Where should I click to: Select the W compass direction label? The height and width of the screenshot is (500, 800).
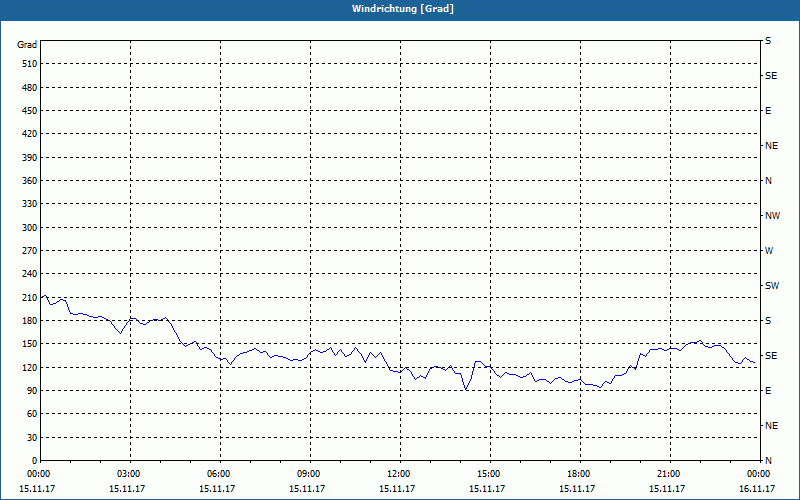[x=769, y=251]
